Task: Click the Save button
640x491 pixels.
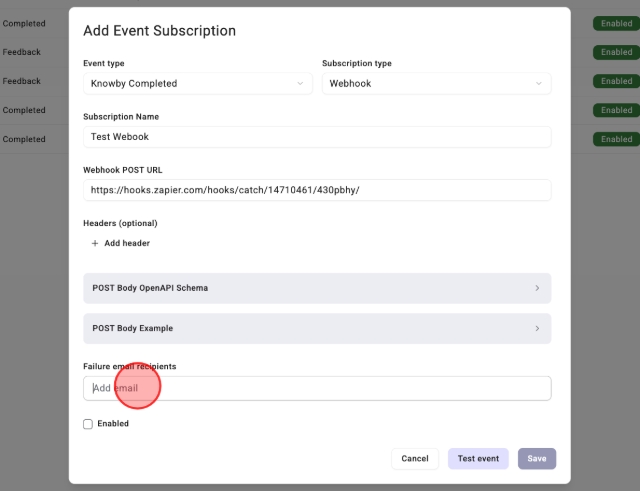Action: (x=537, y=459)
